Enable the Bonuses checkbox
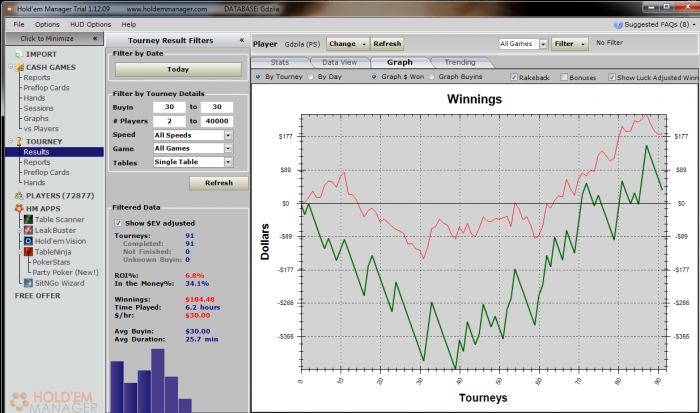This screenshot has height=413, width=700. [x=564, y=77]
